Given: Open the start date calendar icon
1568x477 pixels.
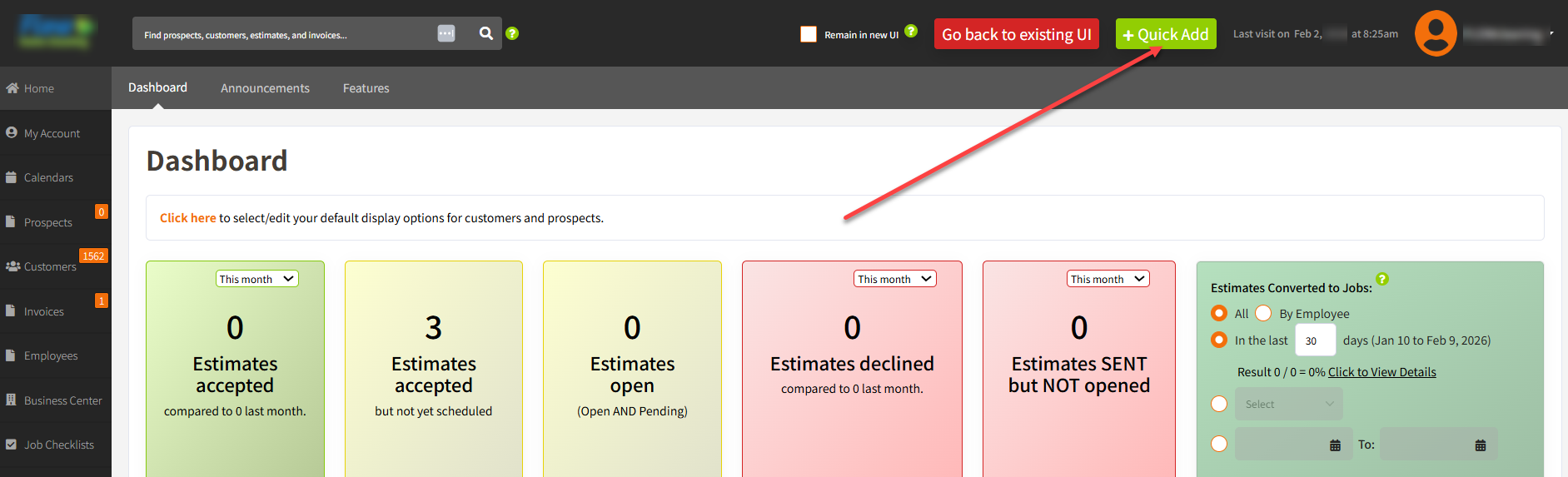Looking at the screenshot, I should pos(1335,445).
